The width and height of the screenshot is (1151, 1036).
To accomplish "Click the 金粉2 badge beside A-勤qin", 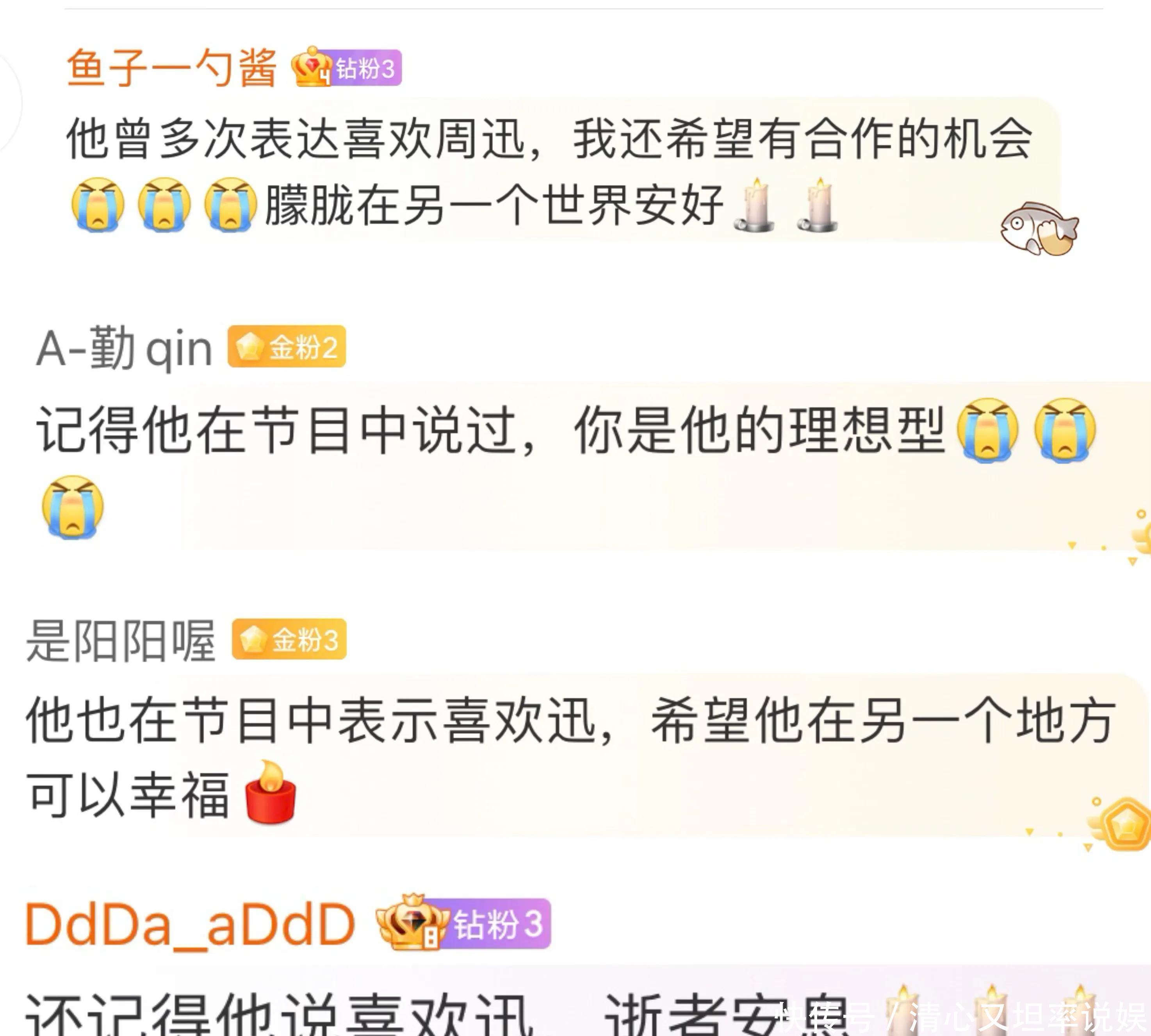I will [x=287, y=347].
